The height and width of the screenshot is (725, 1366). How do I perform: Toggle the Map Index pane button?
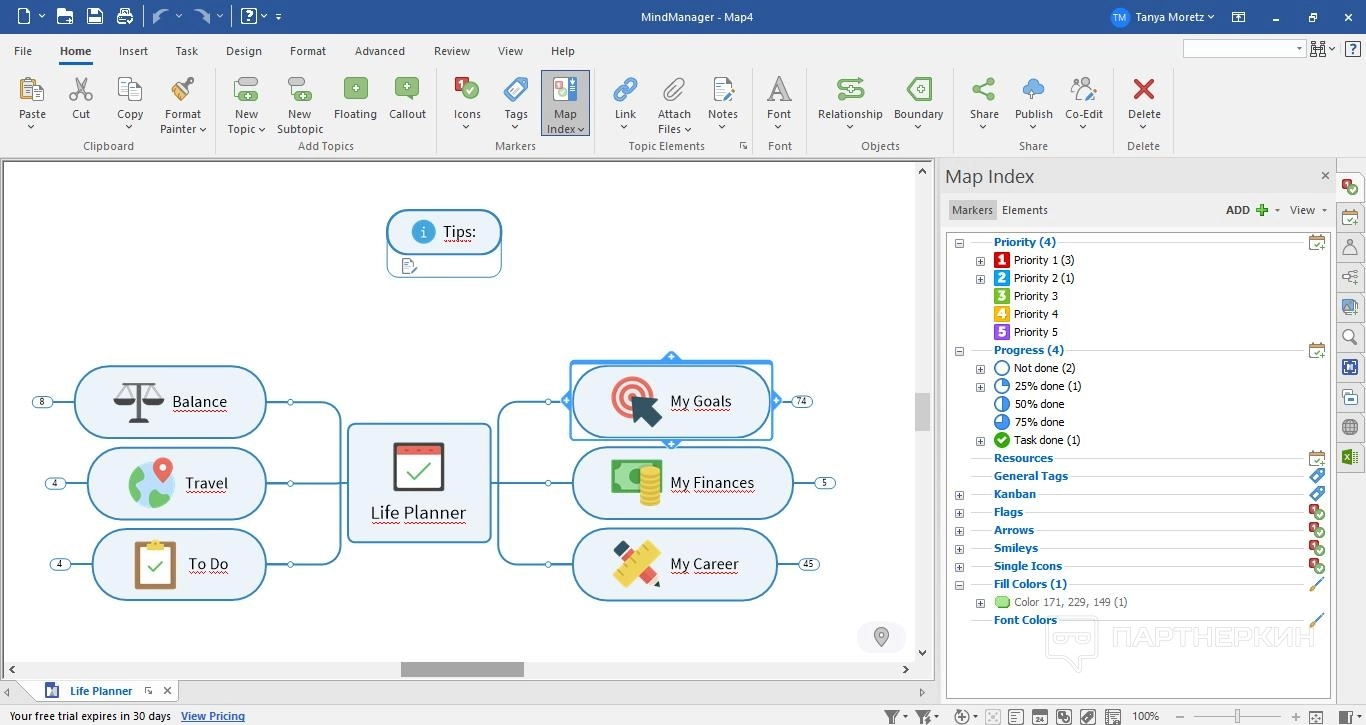point(565,90)
